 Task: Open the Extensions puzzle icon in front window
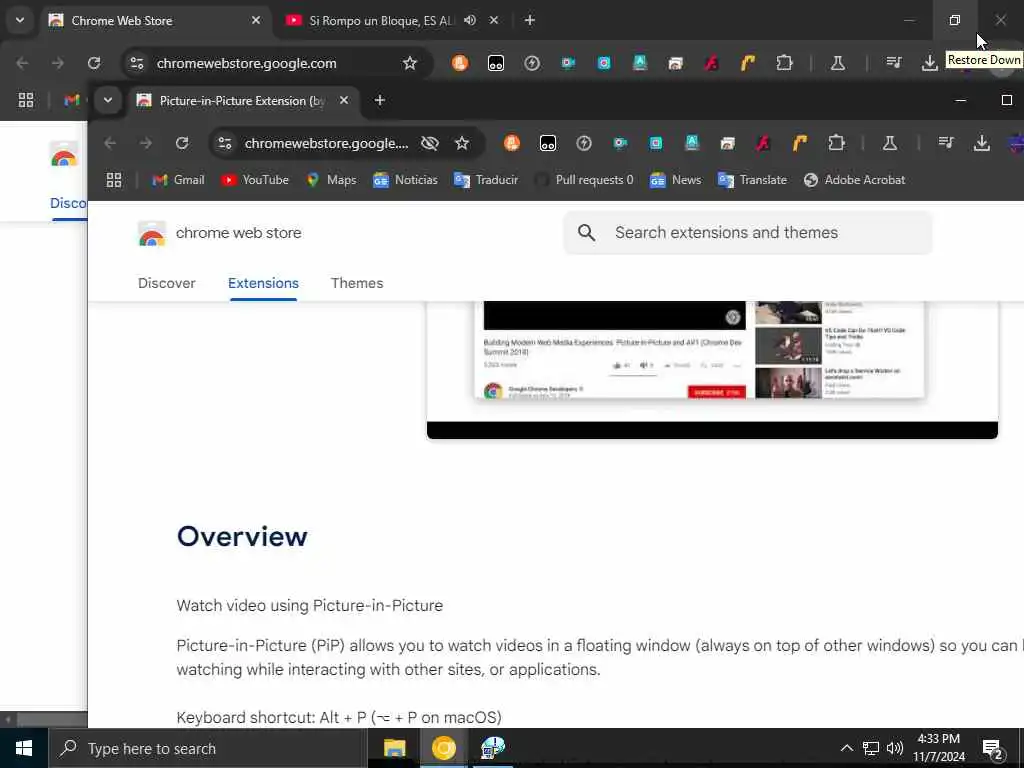(x=836, y=143)
